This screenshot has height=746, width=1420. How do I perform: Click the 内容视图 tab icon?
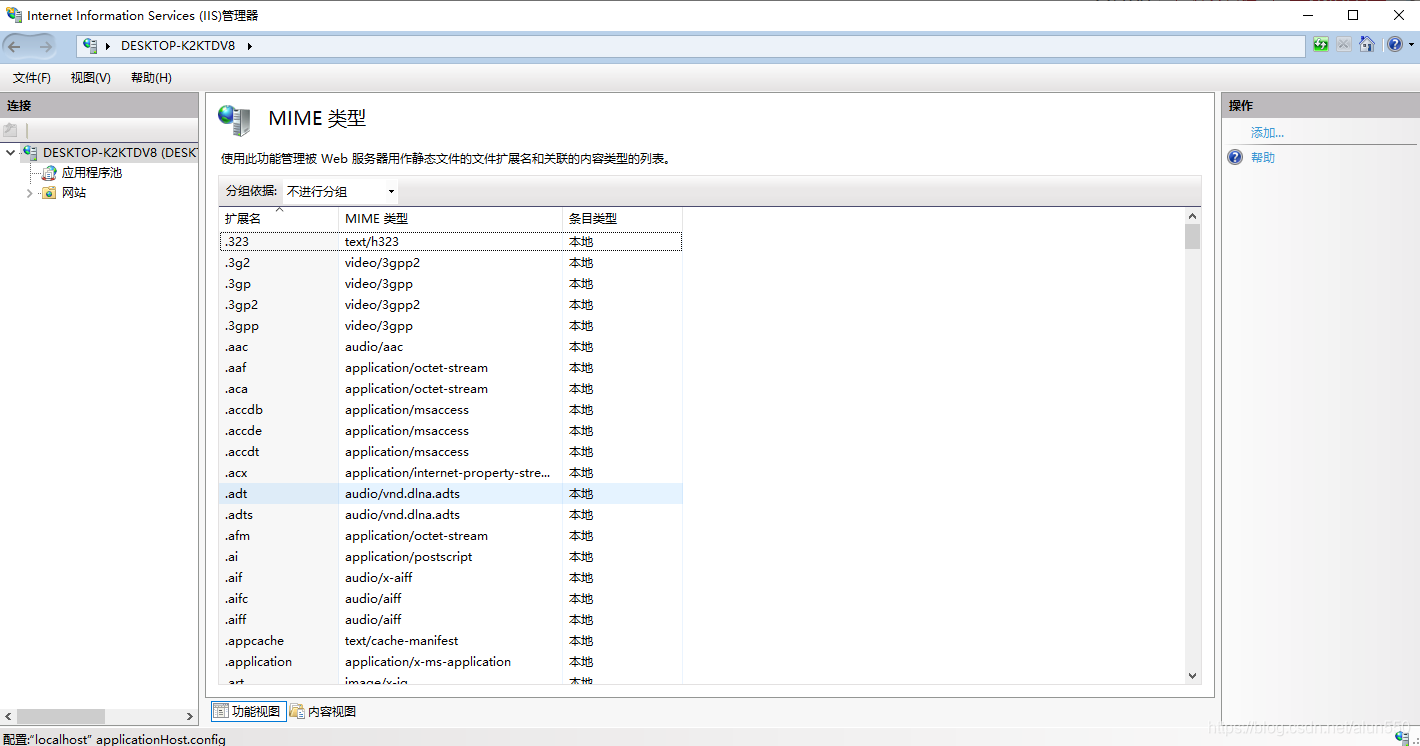297,712
